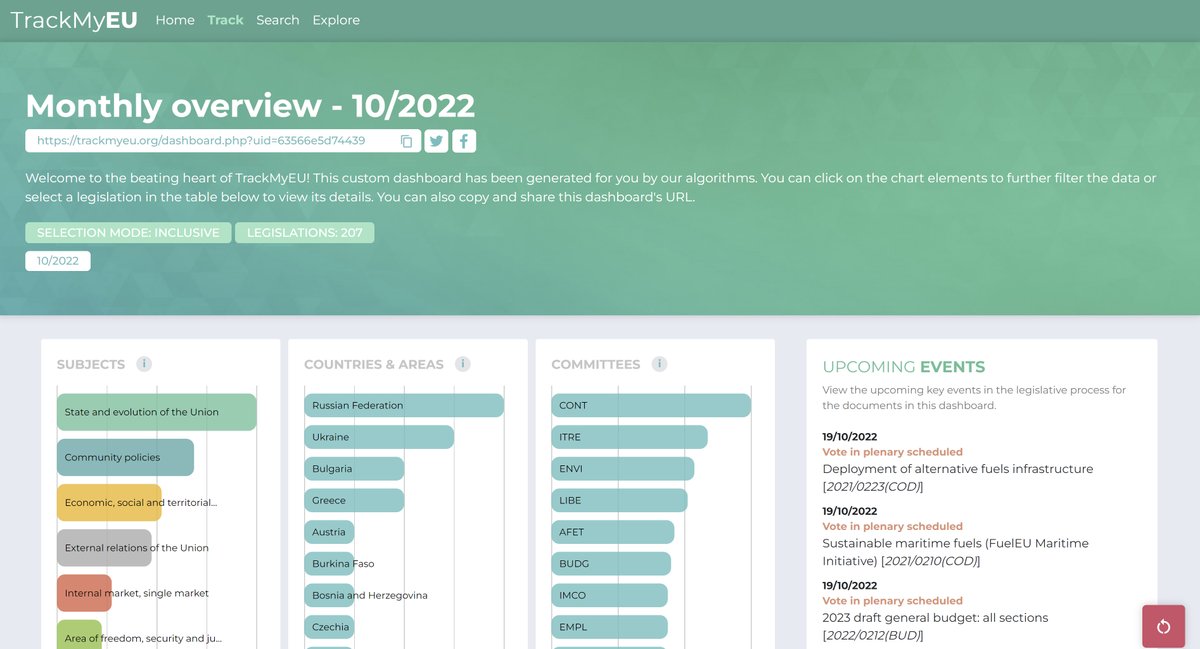This screenshot has width=1200, height=649.
Task: Click the Upcoming Events heading
Action: point(904,367)
